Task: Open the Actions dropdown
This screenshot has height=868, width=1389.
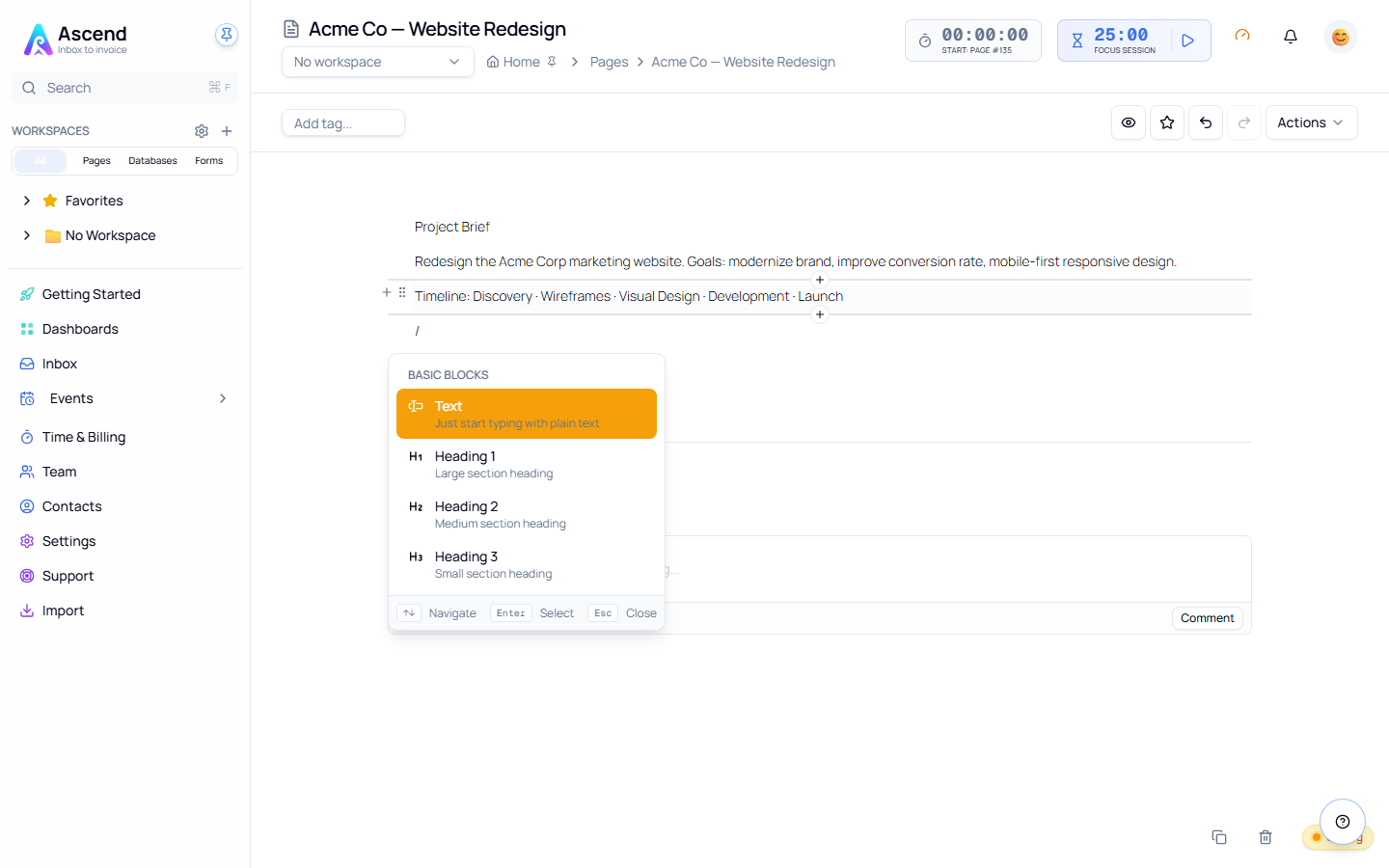Action: tap(1311, 122)
